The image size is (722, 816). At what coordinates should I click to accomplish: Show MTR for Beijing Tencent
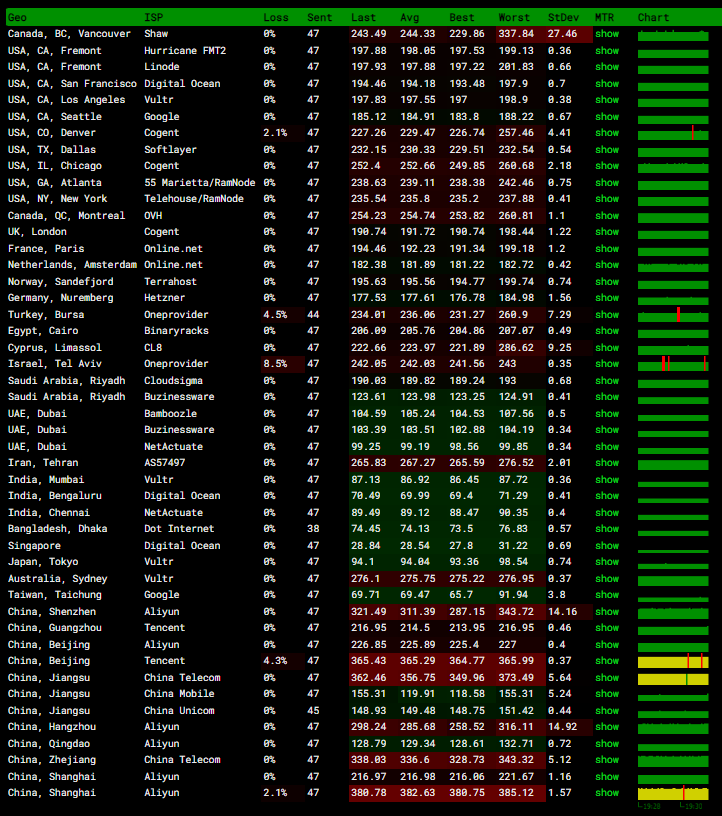point(607,660)
